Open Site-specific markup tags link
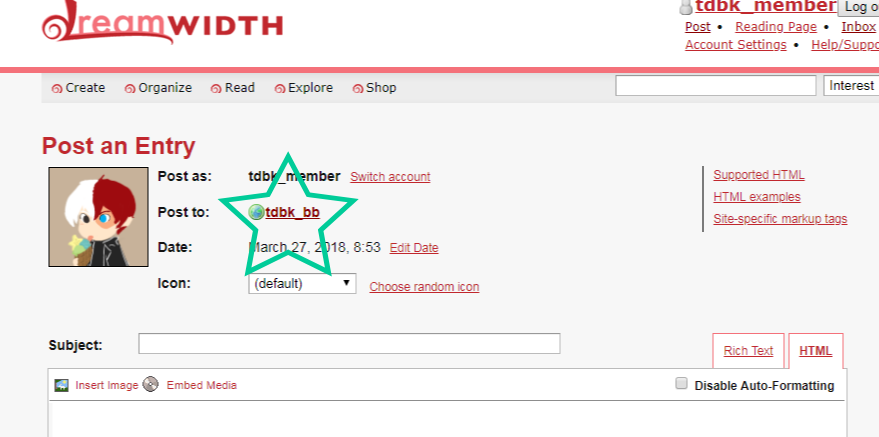 (780, 218)
